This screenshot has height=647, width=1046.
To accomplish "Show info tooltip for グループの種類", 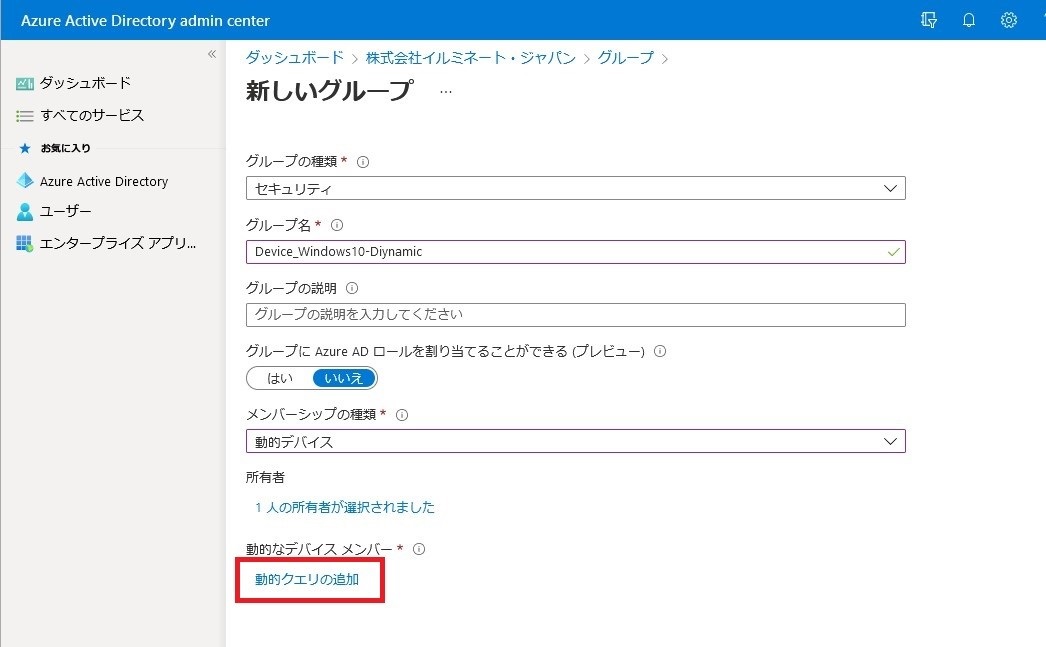I will coord(363,162).
